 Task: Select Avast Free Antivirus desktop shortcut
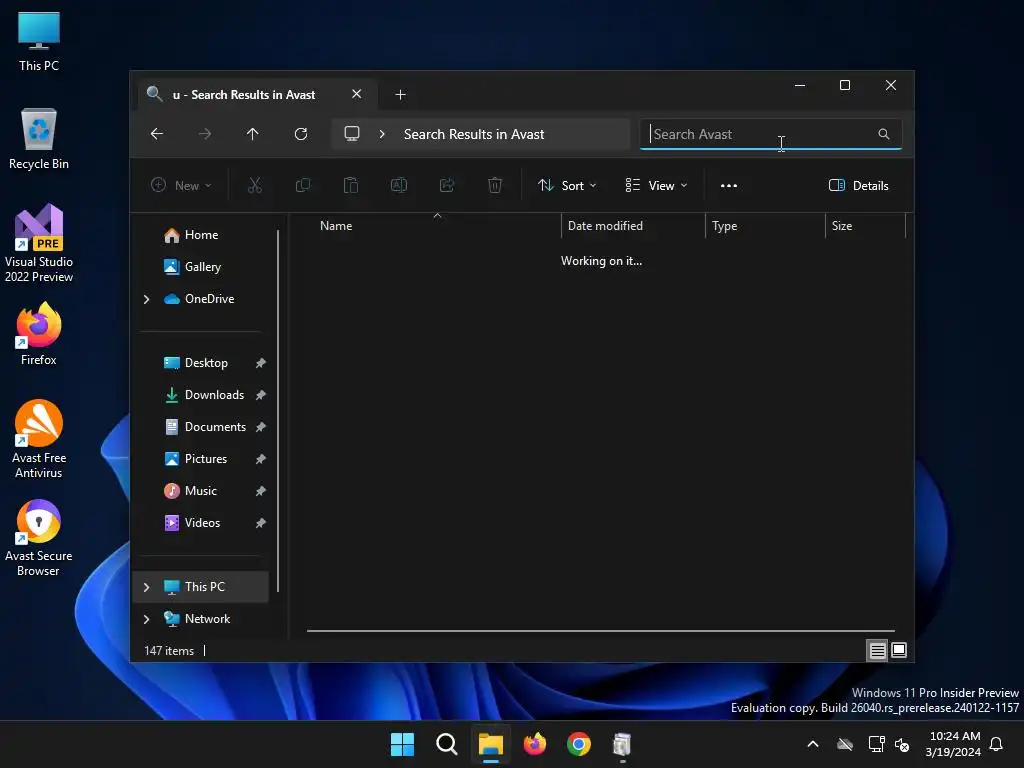pos(39,439)
